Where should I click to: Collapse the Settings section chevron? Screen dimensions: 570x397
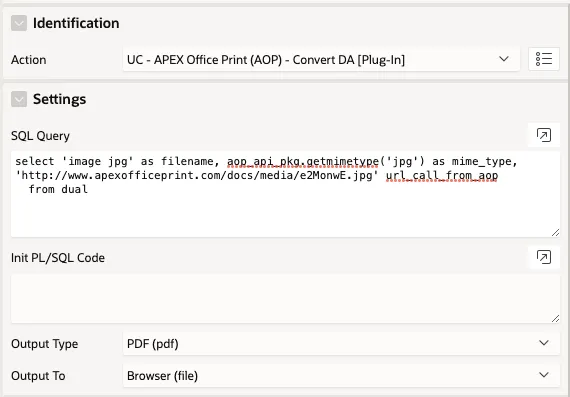click(x=19, y=99)
